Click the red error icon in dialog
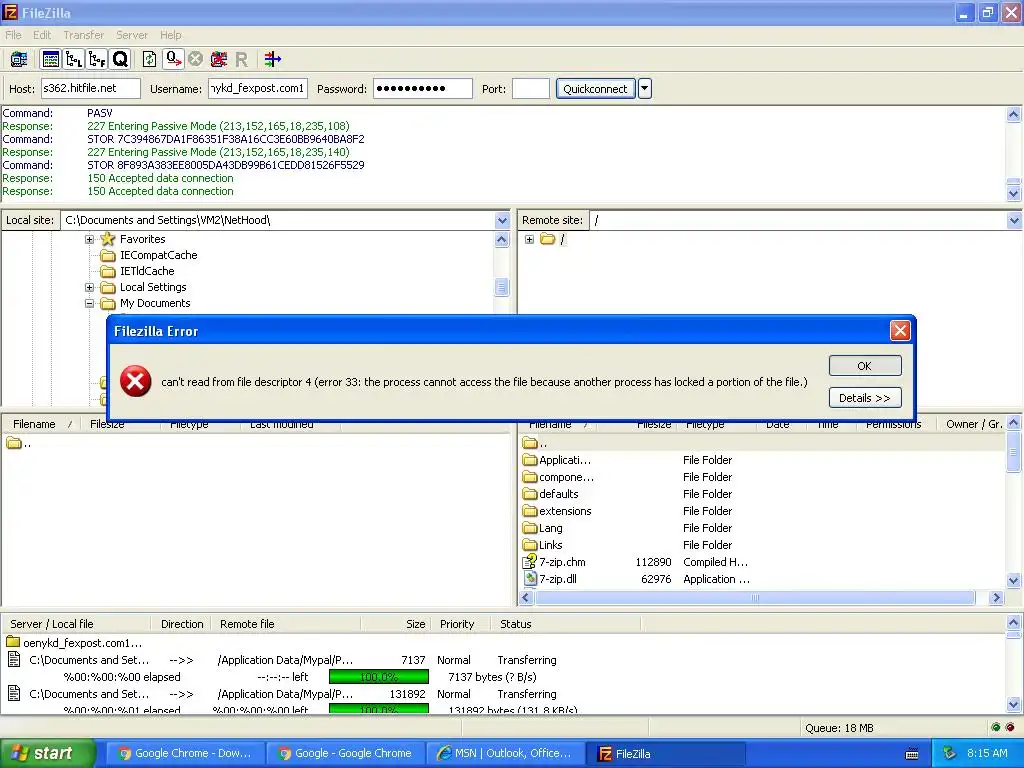1024x768 pixels. click(x=136, y=381)
